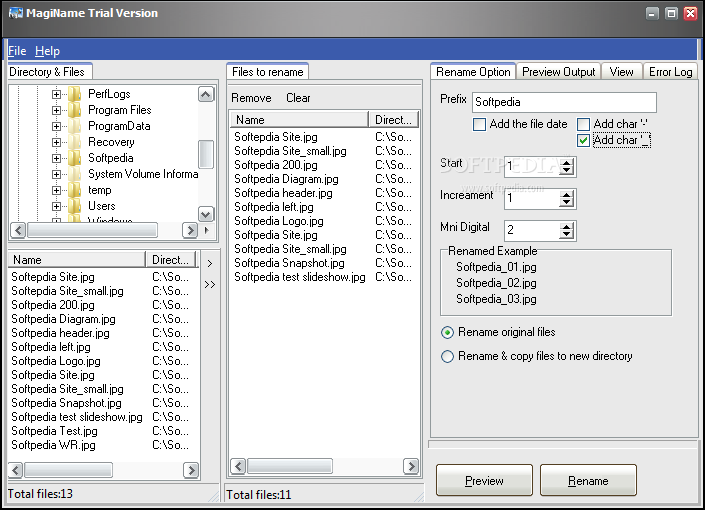Select Softpedia Logo.jpg in source list
Screen dimensions: 705x510
tap(56, 361)
